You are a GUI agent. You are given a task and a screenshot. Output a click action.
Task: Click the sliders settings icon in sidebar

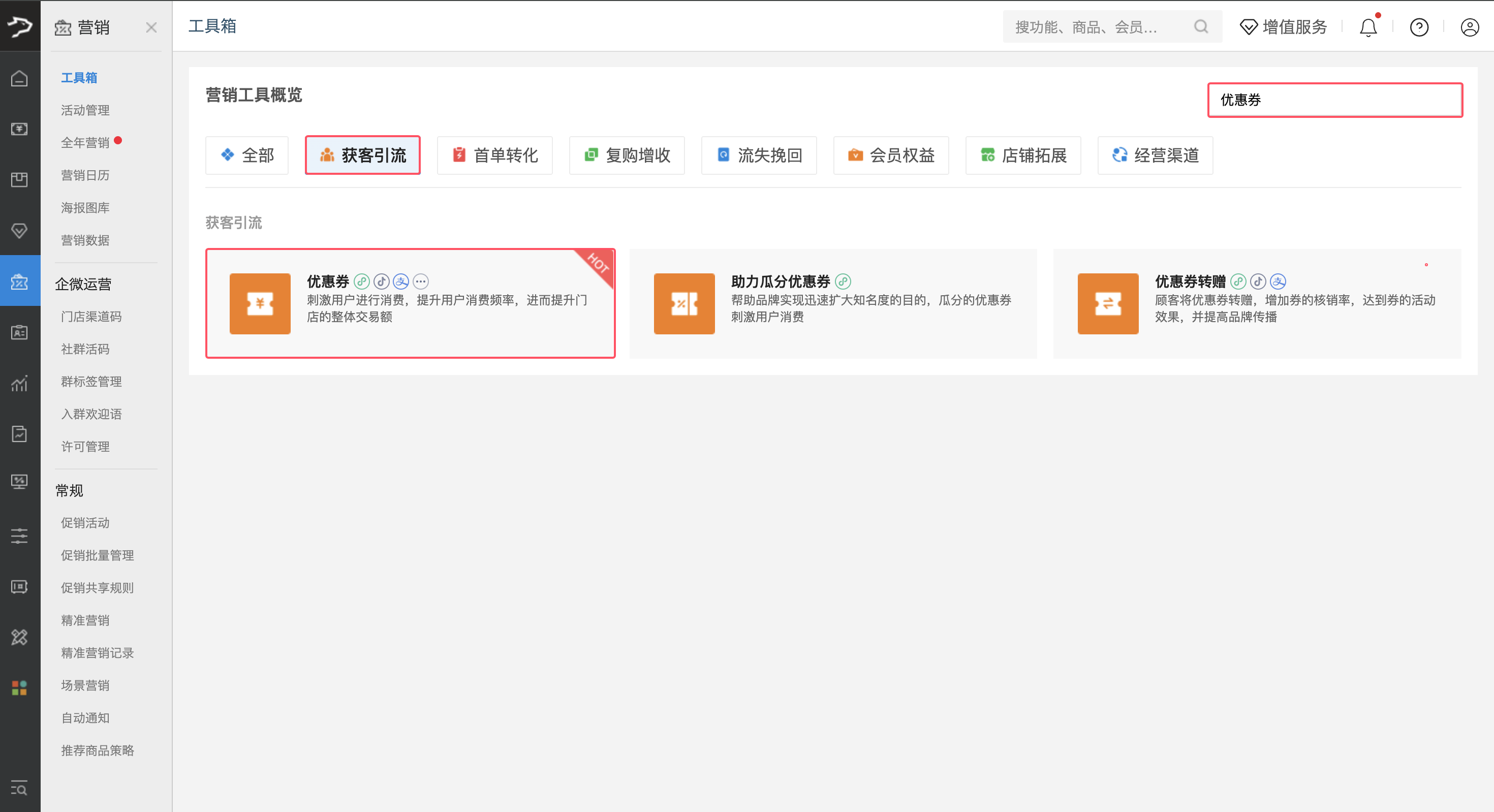point(19,536)
